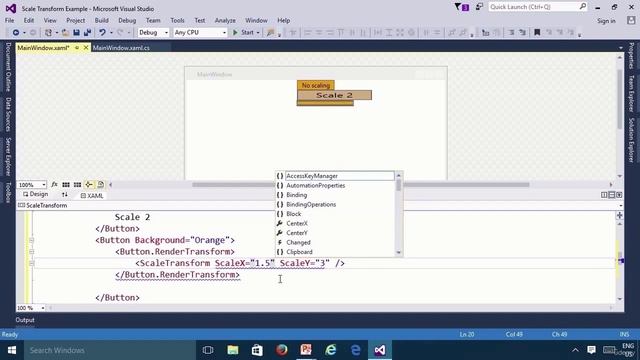Open the Solution Explorer side panel
Image resolution: width=640 pixels, height=360 pixels.
pos(631,140)
